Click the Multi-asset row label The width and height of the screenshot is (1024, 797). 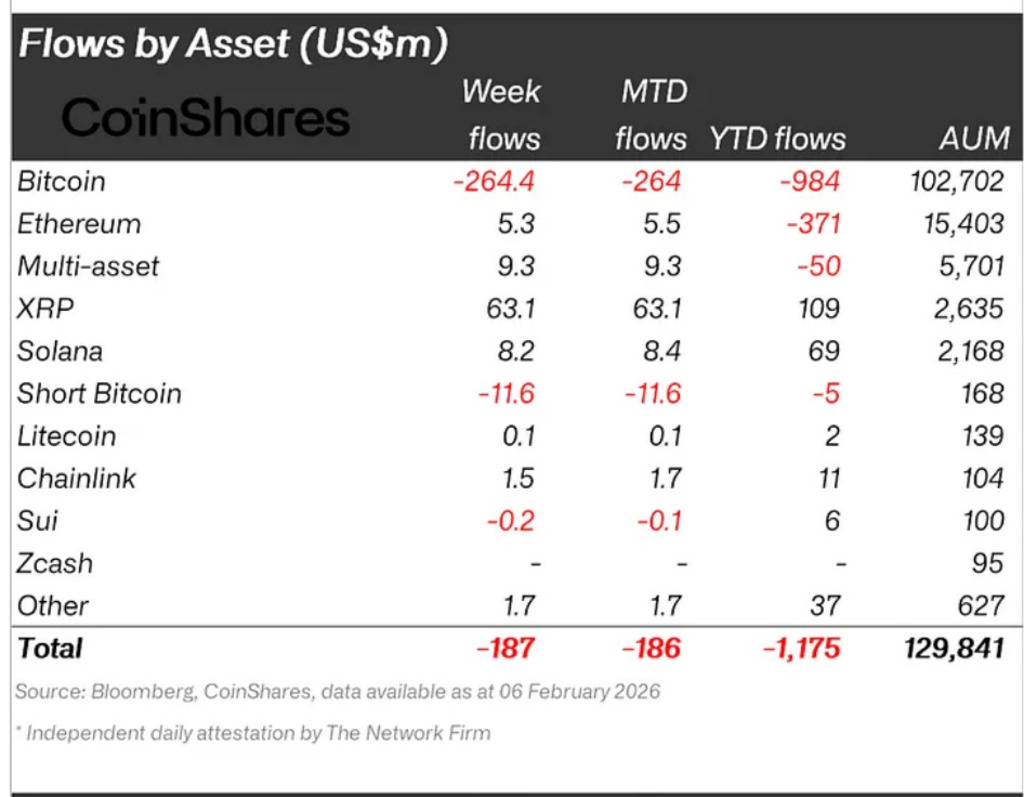point(88,266)
